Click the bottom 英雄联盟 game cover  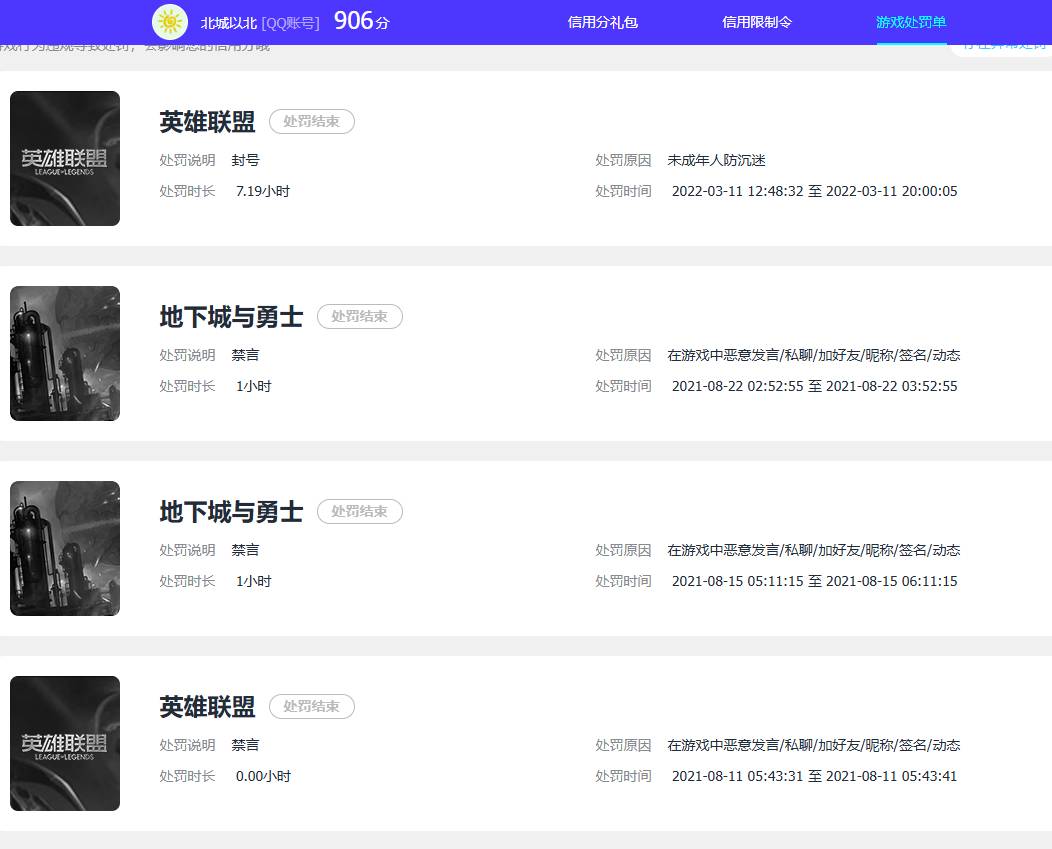point(64,743)
